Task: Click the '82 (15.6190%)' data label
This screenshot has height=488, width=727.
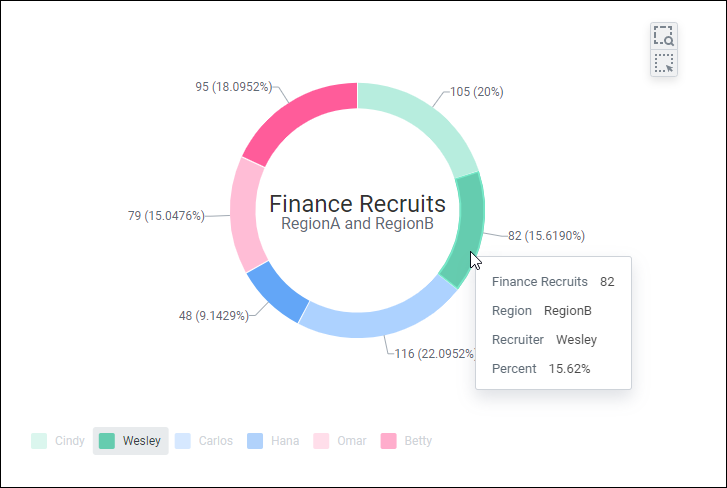Action: tap(546, 236)
